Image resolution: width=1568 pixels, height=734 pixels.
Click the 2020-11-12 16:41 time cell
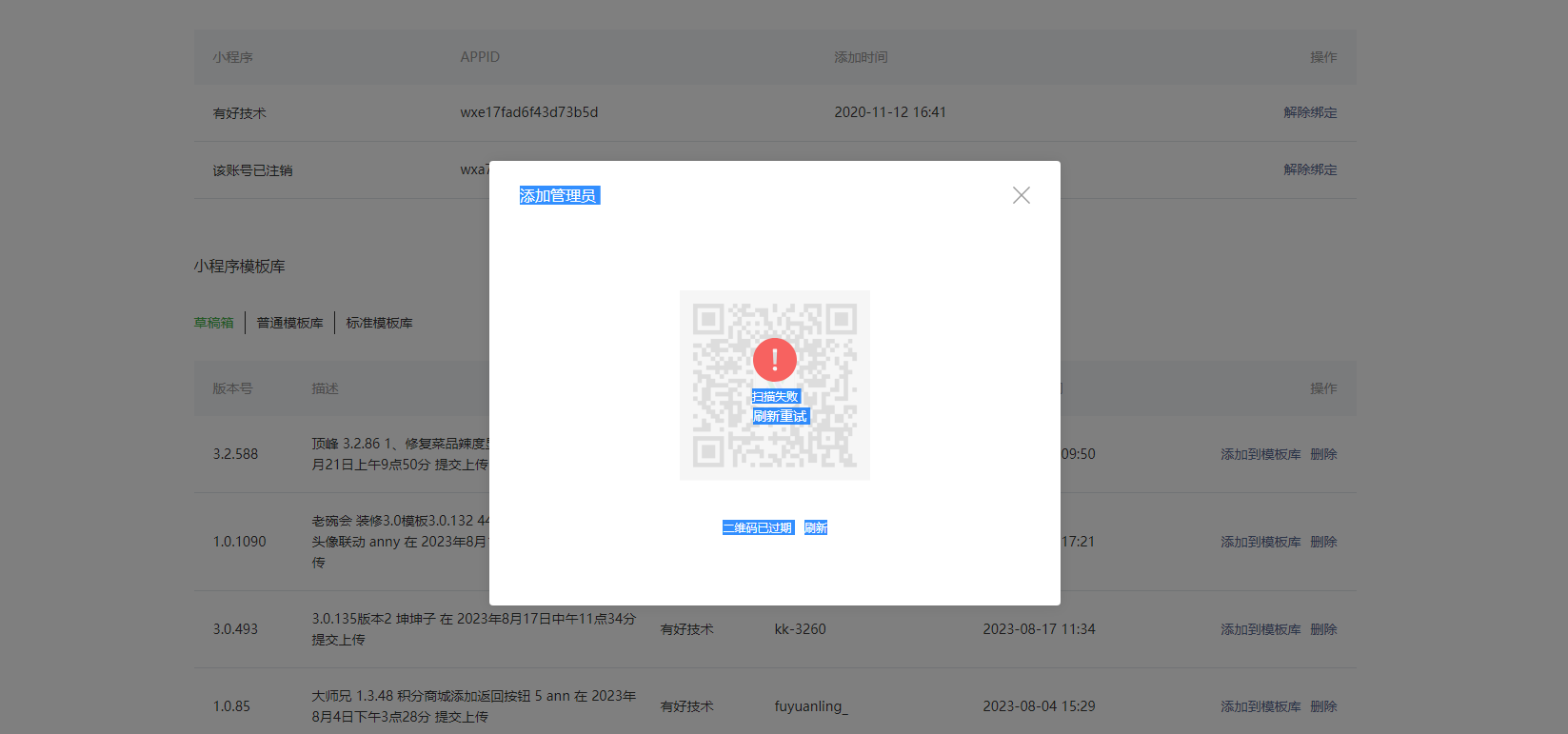click(x=890, y=112)
